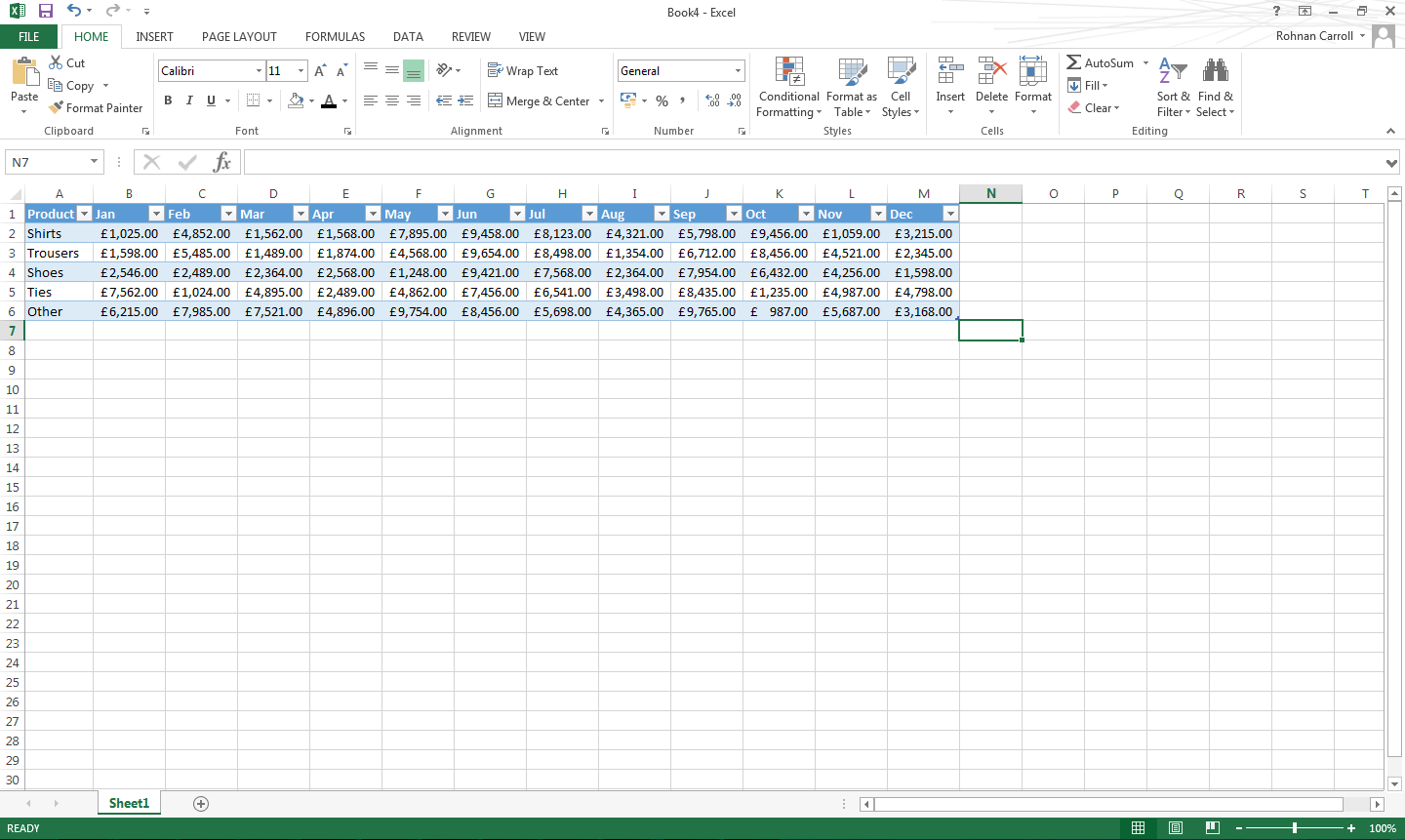The width and height of the screenshot is (1405, 840).
Task: Click the Paste clipboard icon
Action: [x=24, y=72]
